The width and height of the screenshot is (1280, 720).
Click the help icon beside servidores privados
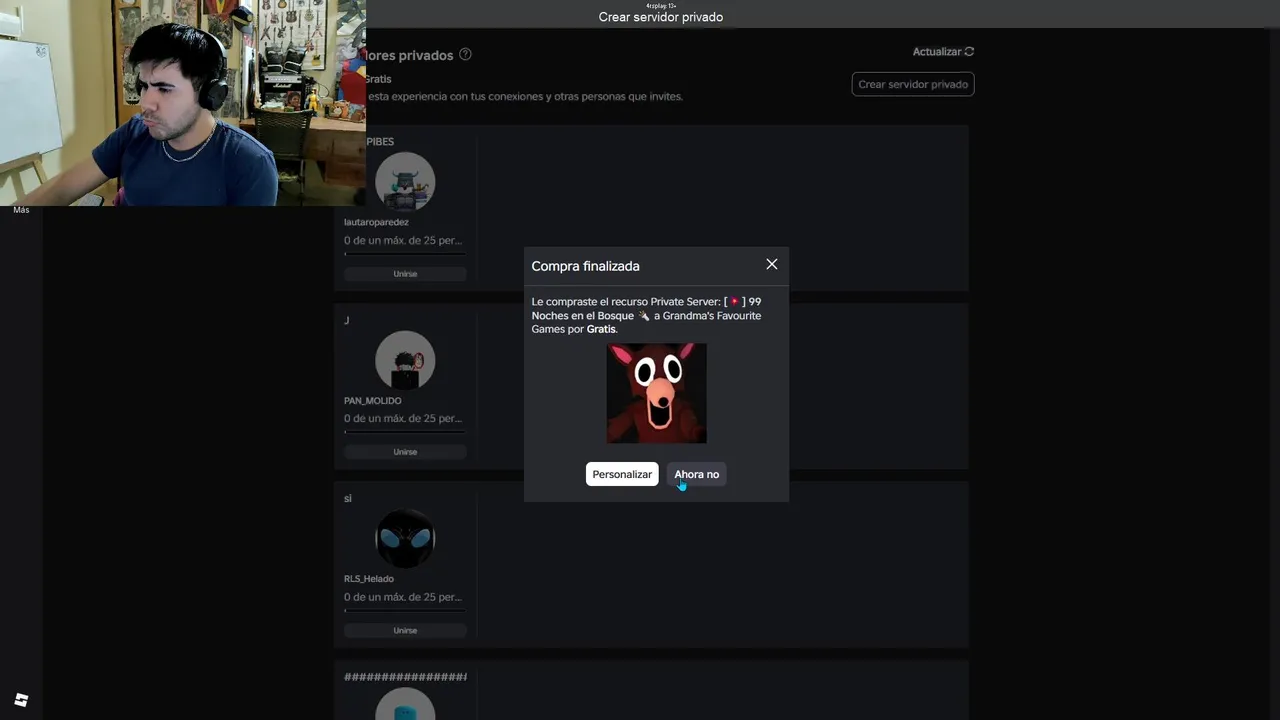point(465,54)
